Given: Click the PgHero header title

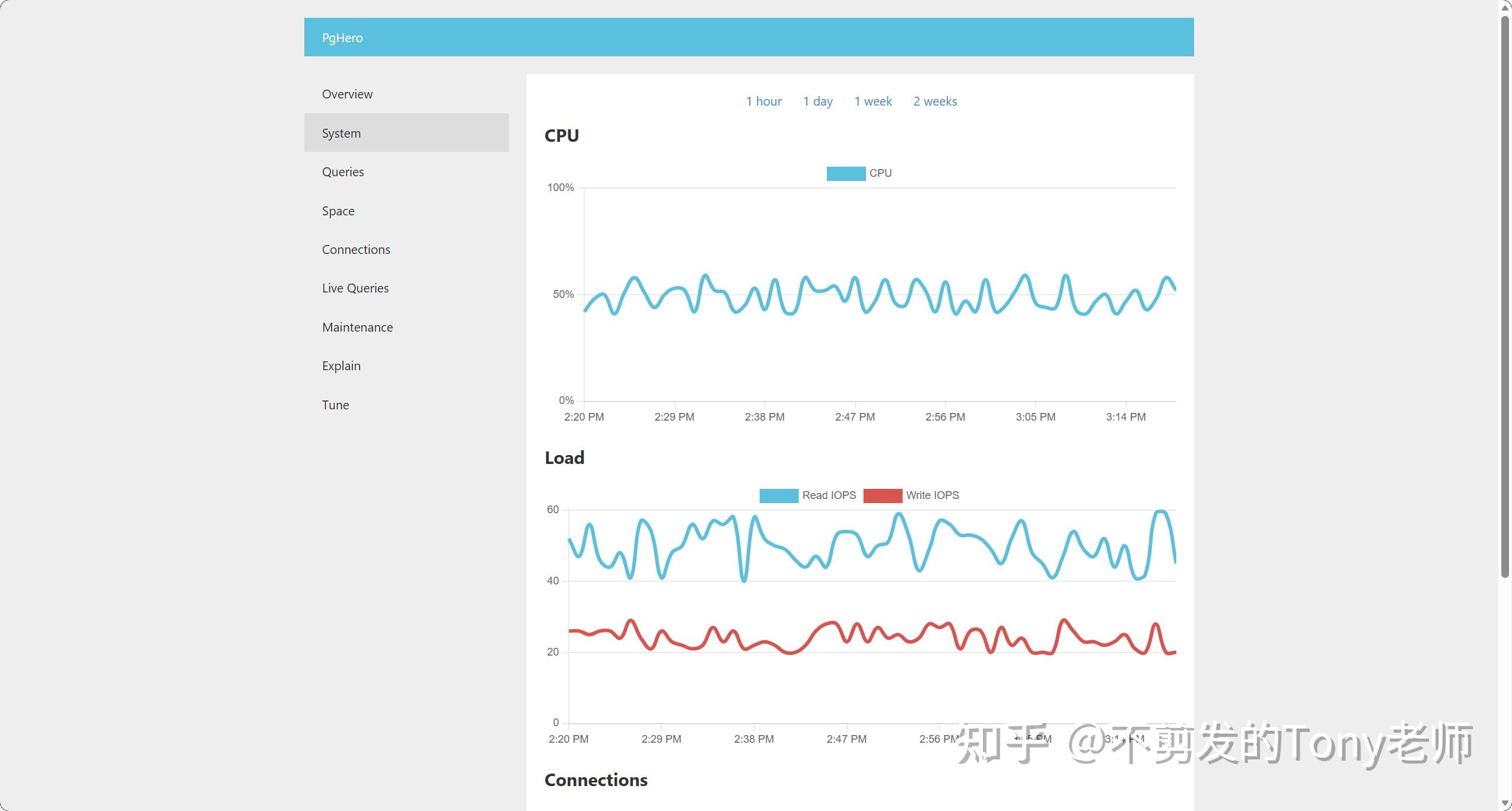Looking at the screenshot, I should [342, 38].
